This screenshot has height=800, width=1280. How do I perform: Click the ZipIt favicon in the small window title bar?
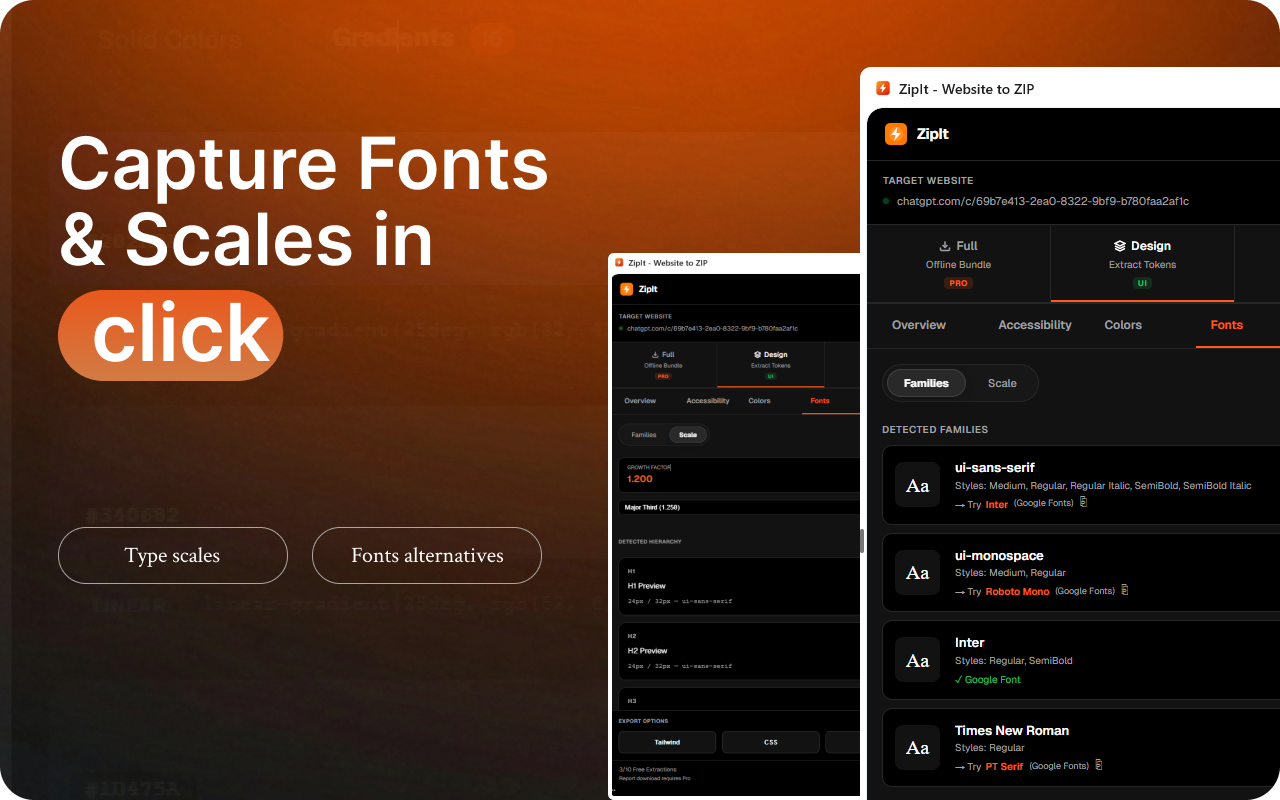pos(619,263)
